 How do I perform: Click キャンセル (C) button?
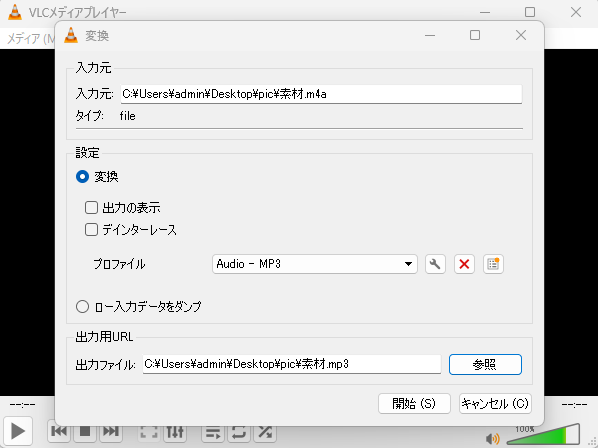click(x=495, y=403)
